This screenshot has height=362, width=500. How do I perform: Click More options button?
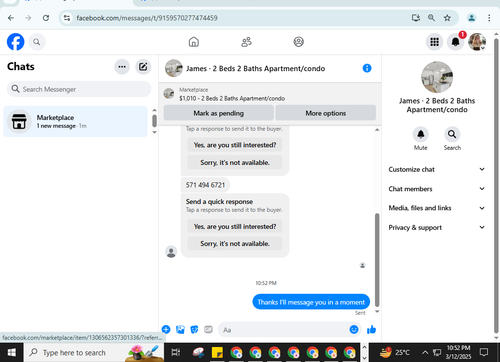pos(326,113)
